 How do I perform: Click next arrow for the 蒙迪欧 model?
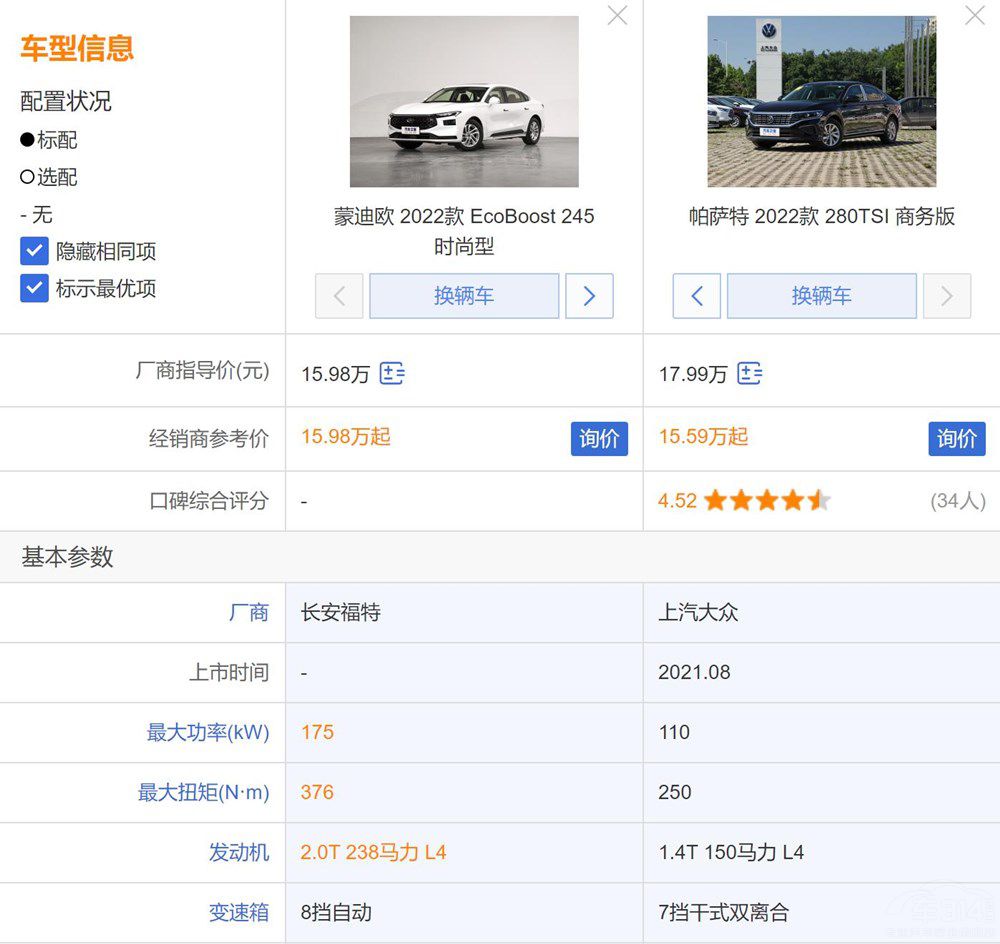tap(589, 296)
